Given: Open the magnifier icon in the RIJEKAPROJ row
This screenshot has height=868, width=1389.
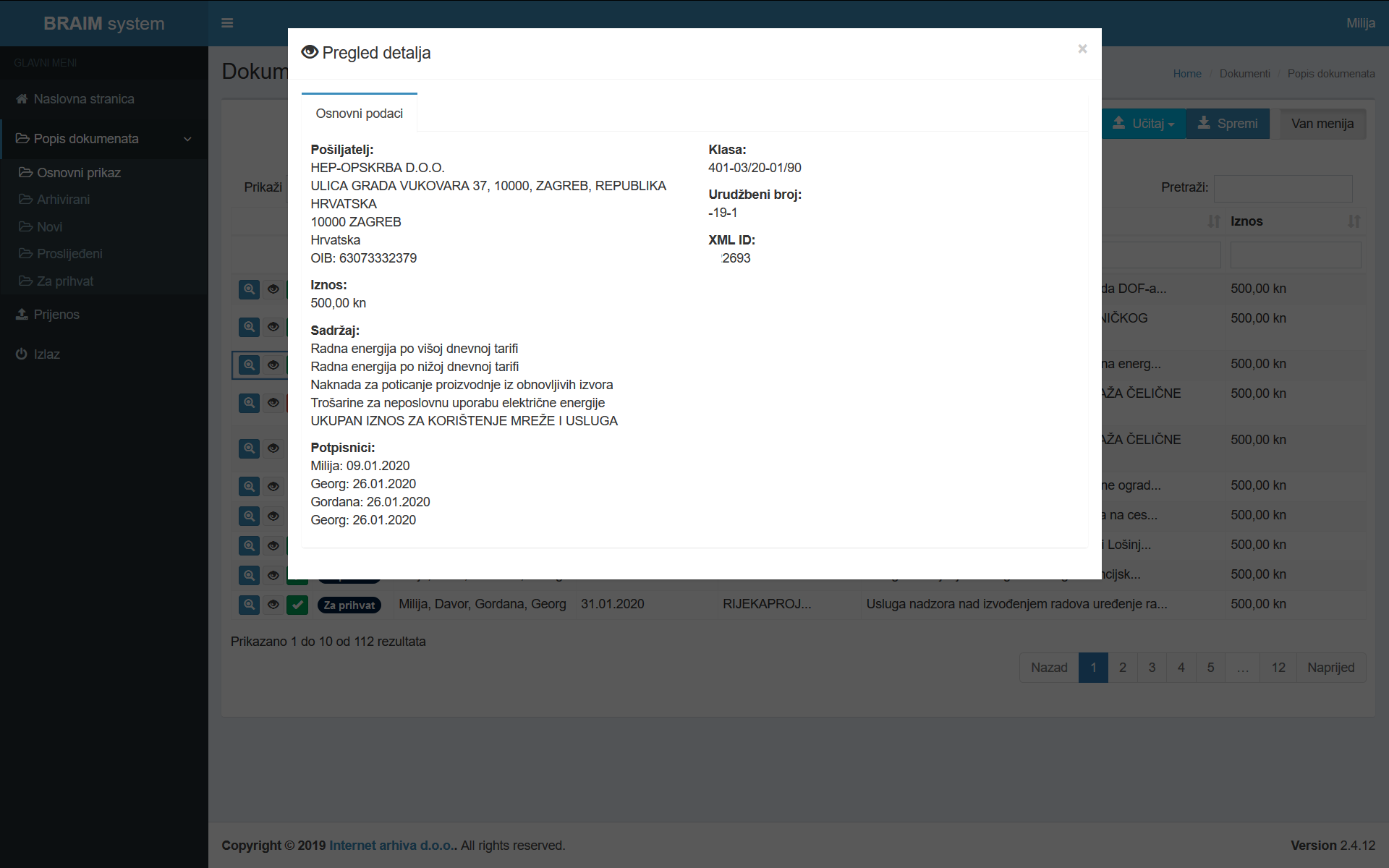Looking at the screenshot, I should coord(249,605).
